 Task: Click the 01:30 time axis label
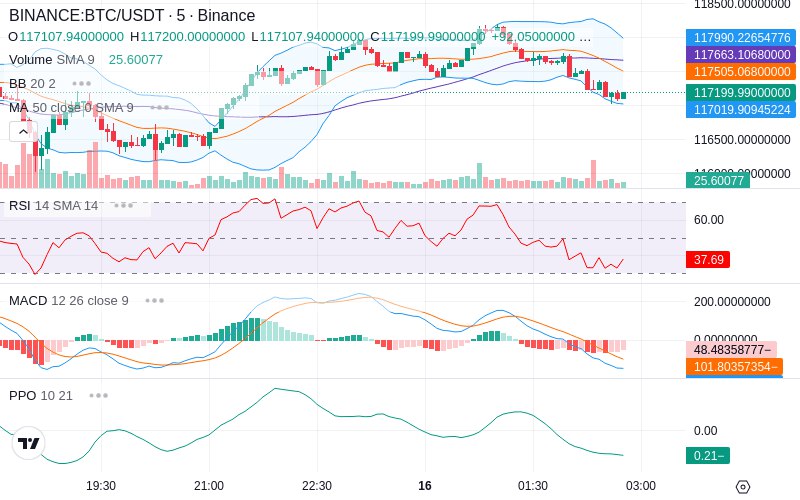(x=533, y=486)
